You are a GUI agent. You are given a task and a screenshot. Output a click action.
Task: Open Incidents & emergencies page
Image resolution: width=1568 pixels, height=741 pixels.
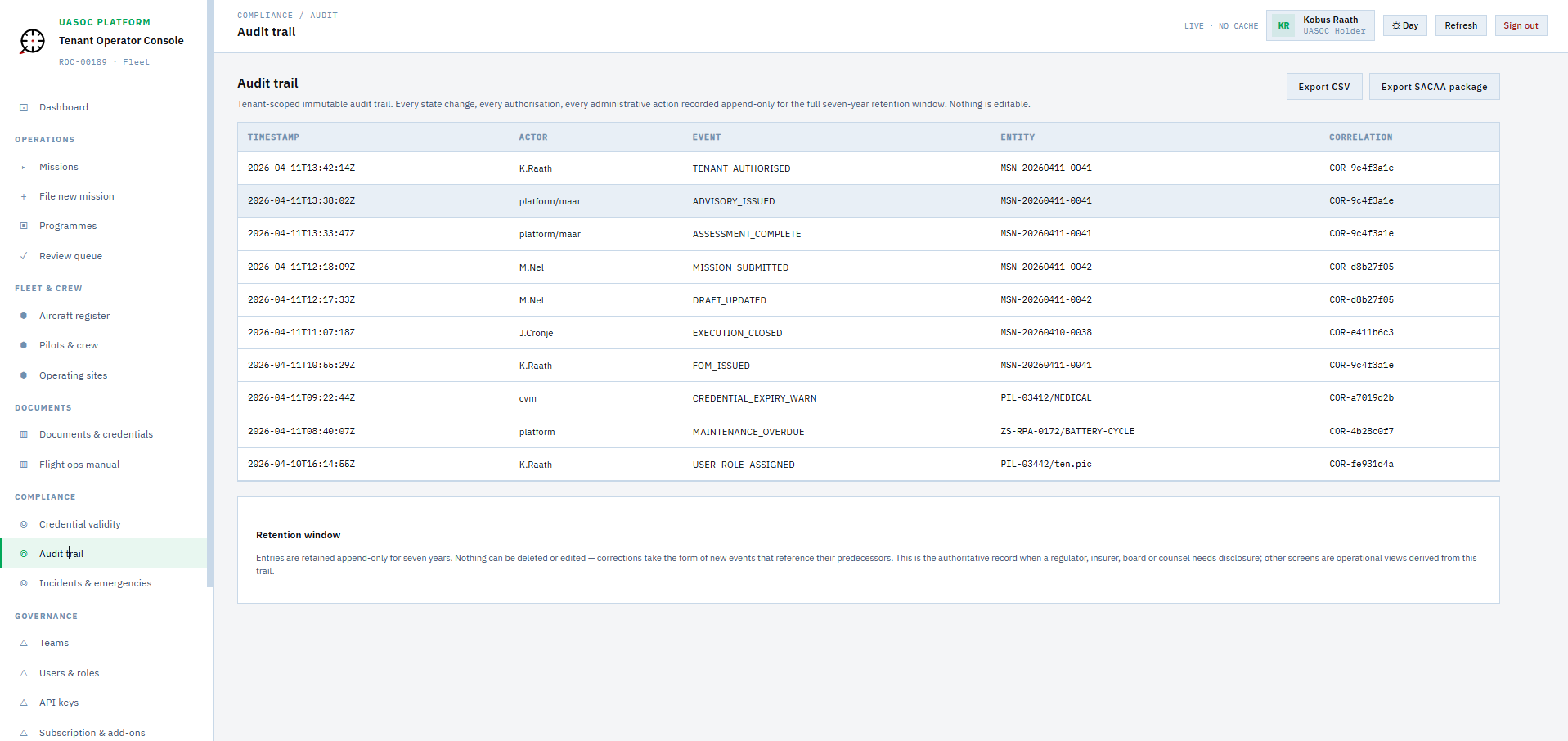coord(94,583)
